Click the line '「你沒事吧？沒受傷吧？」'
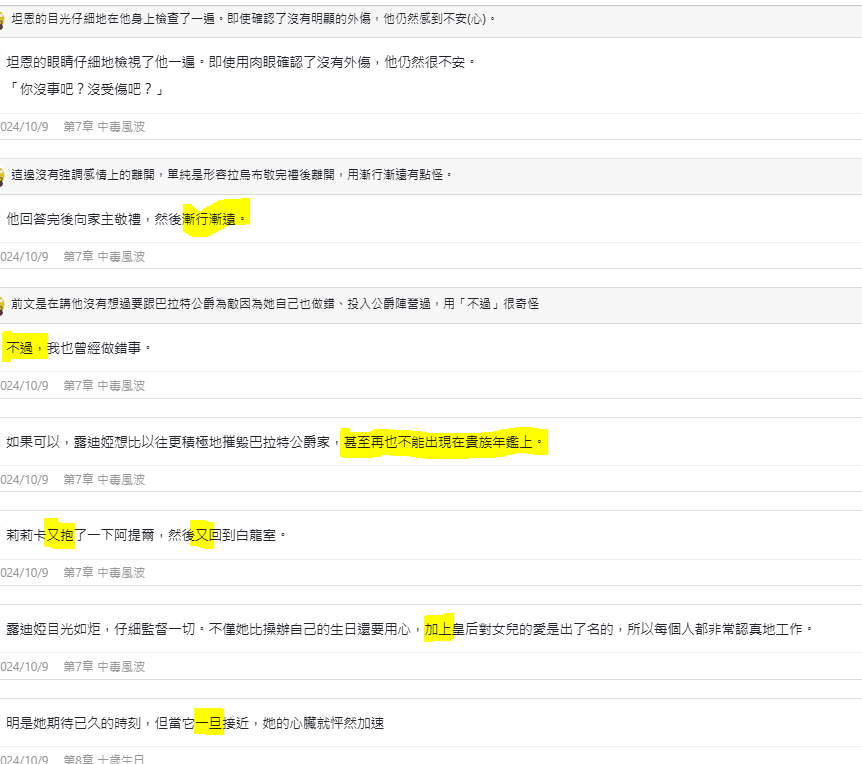 pos(85,89)
